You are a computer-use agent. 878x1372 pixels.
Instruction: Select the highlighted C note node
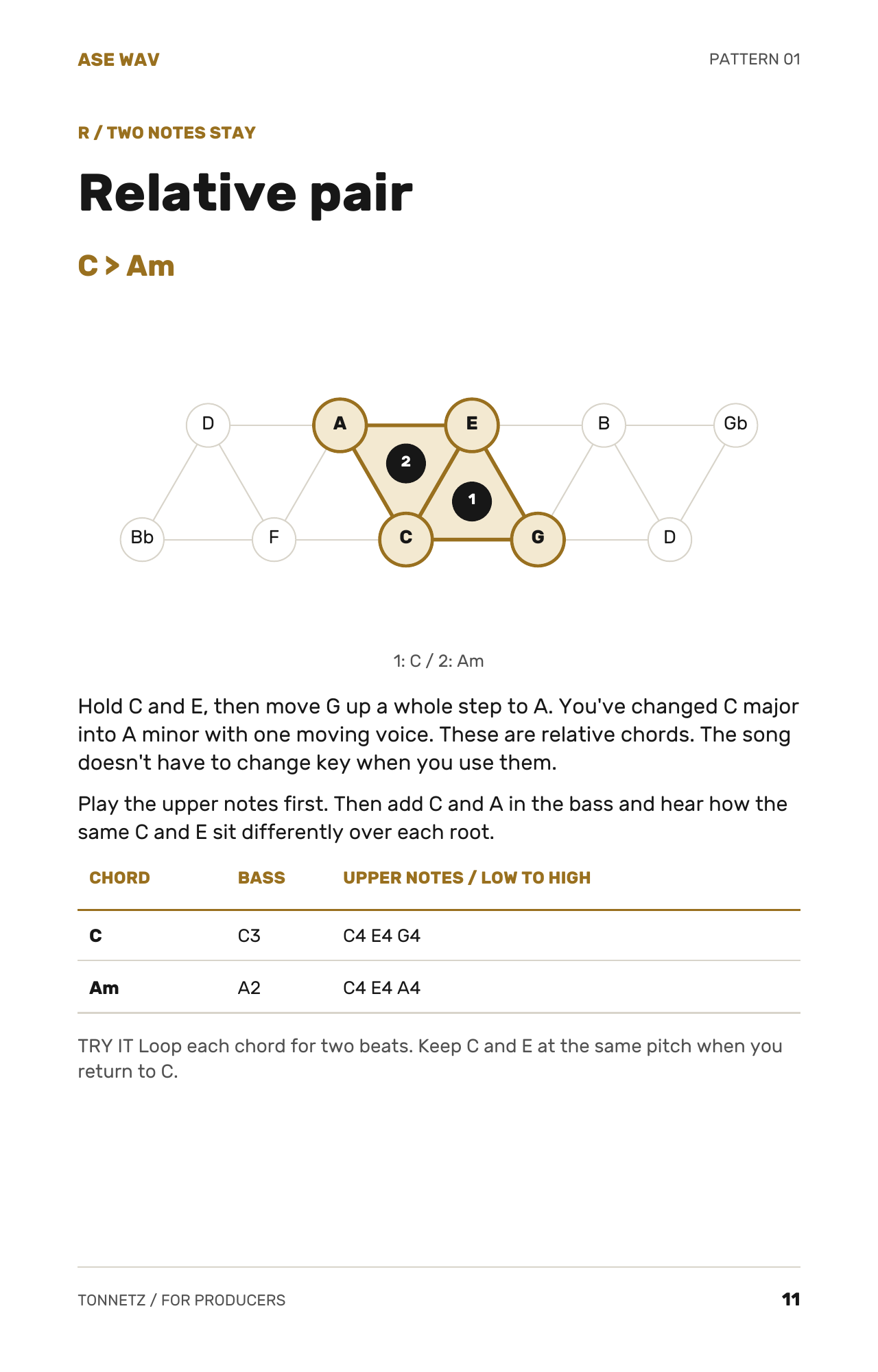tap(406, 539)
